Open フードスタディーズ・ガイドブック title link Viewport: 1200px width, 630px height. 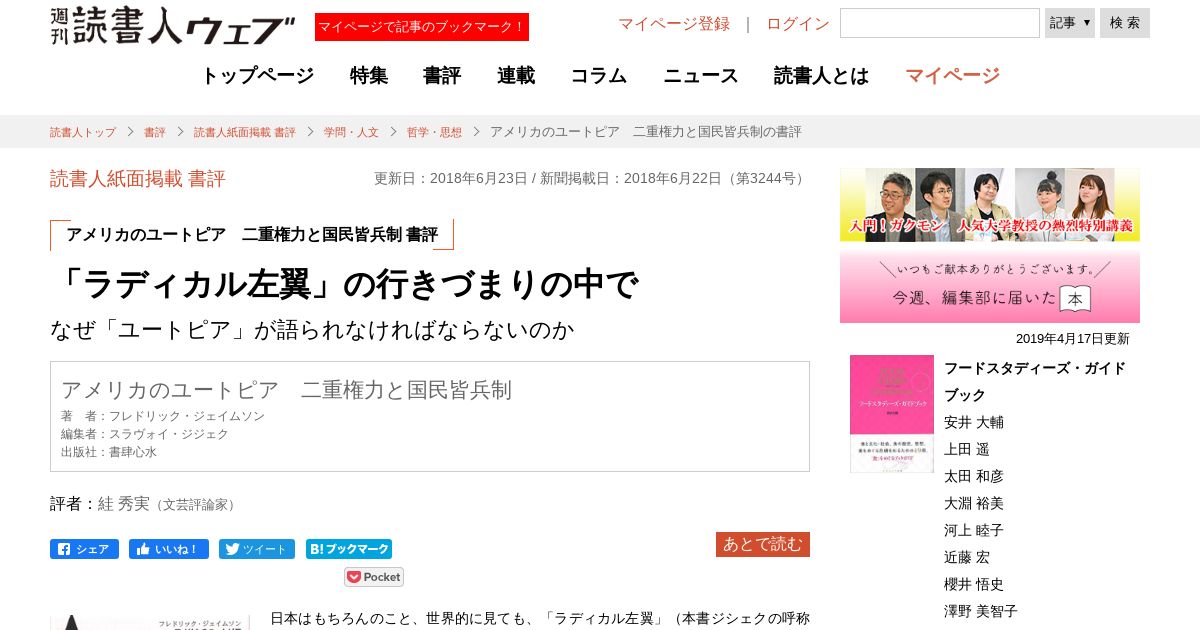tap(1035, 381)
